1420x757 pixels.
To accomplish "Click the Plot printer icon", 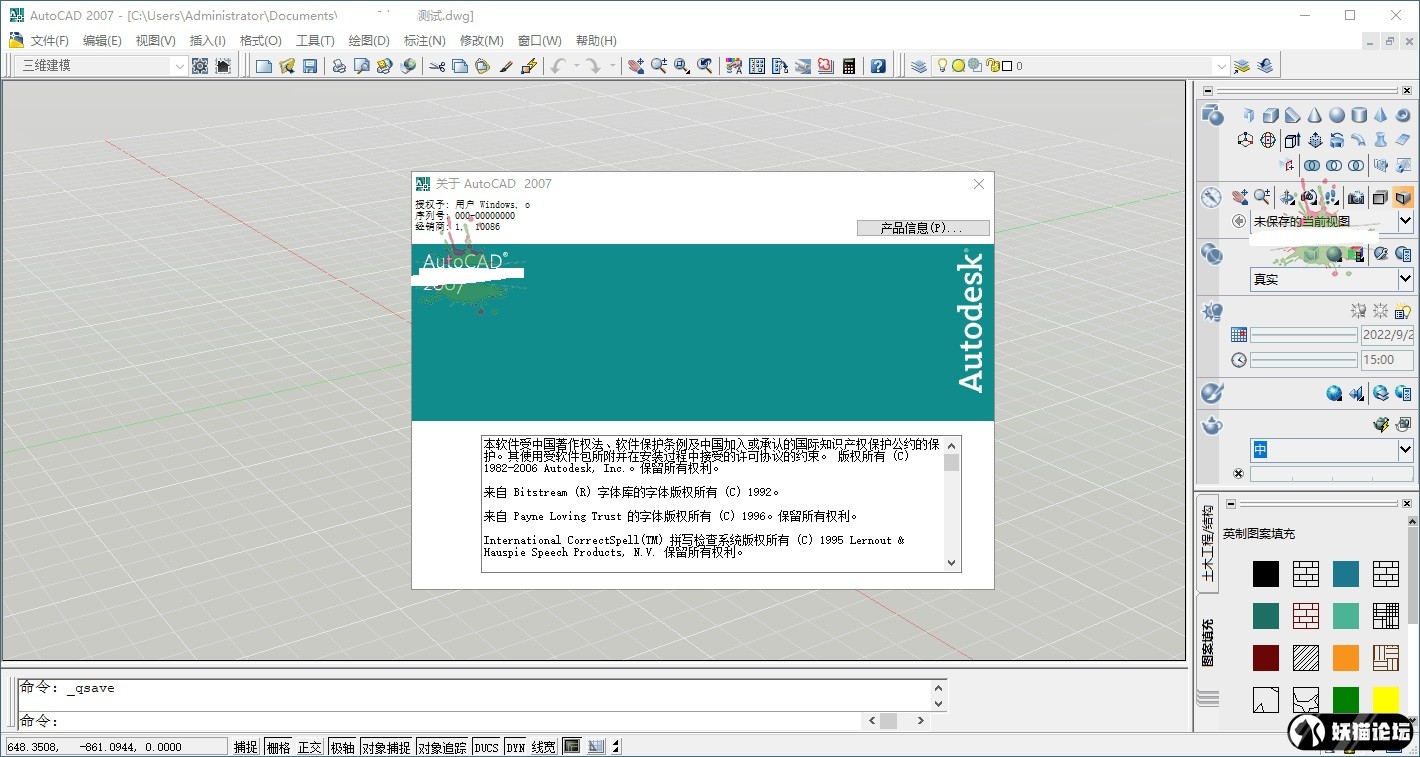I will (x=339, y=66).
